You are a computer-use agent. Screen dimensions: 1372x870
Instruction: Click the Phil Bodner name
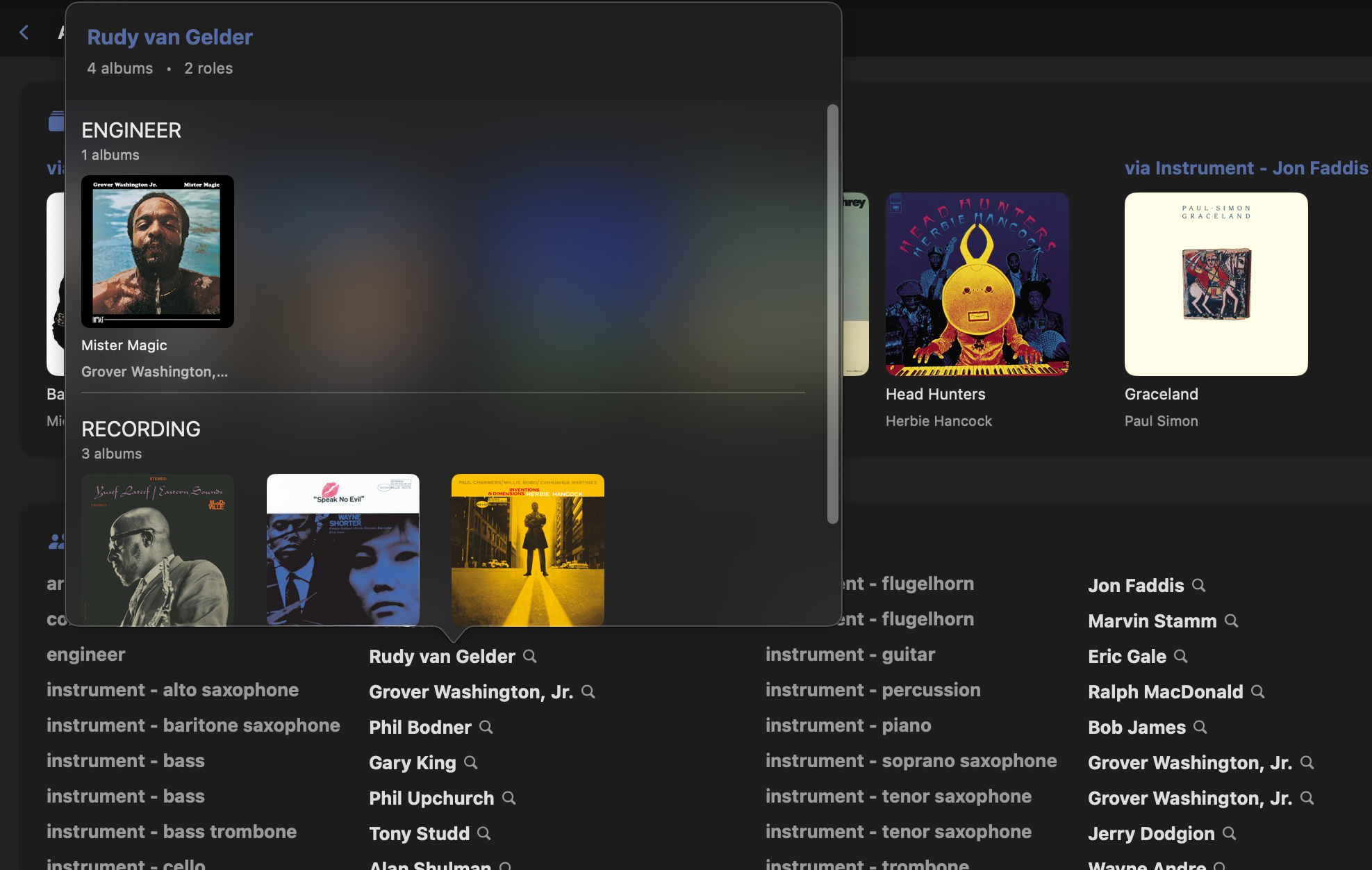tap(420, 727)
